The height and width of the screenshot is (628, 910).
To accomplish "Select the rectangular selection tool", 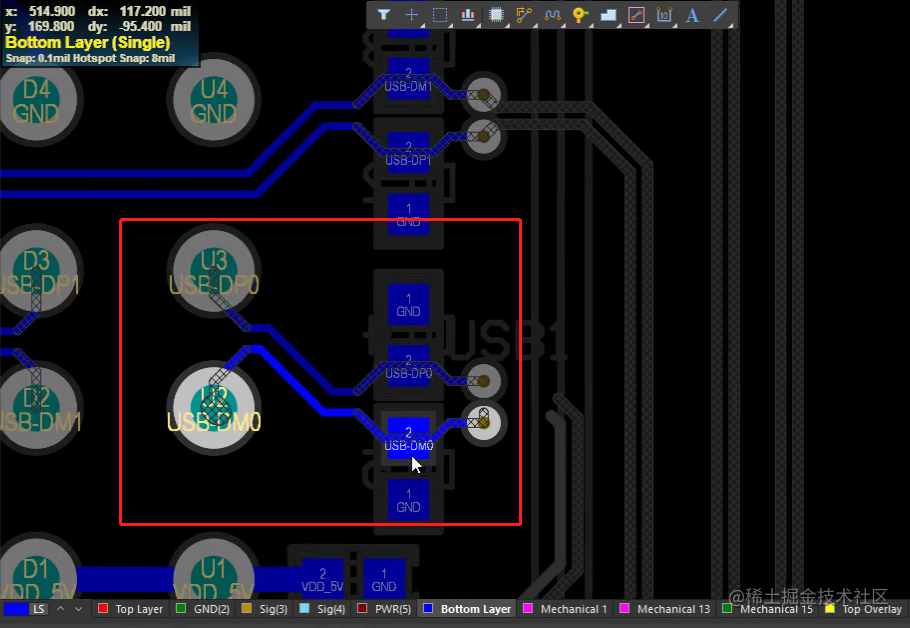I will [x=440, y=15].
